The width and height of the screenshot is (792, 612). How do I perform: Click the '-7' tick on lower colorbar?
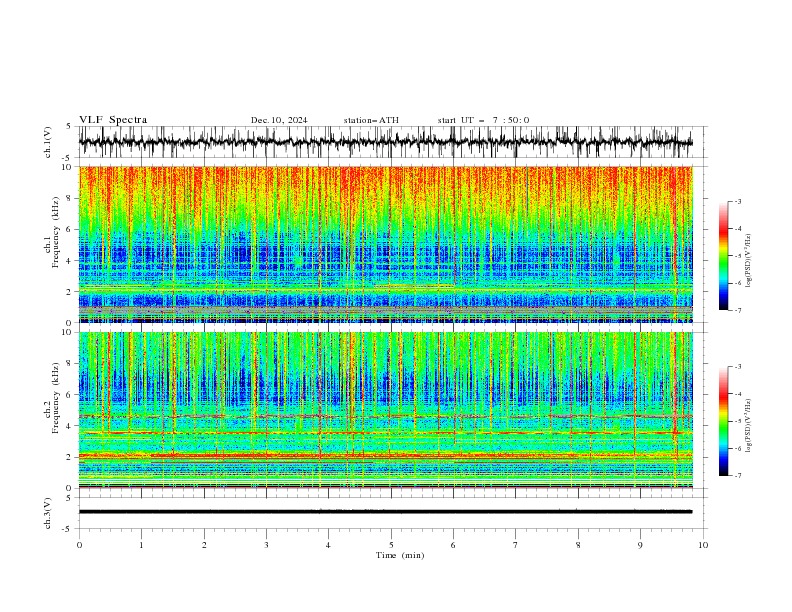point(737,475)
